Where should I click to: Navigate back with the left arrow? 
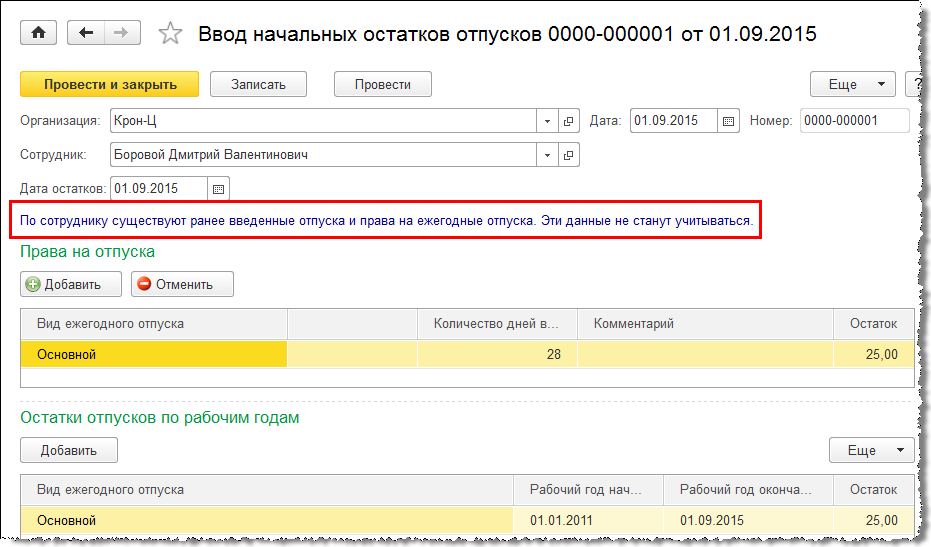(x=86, y=33)
